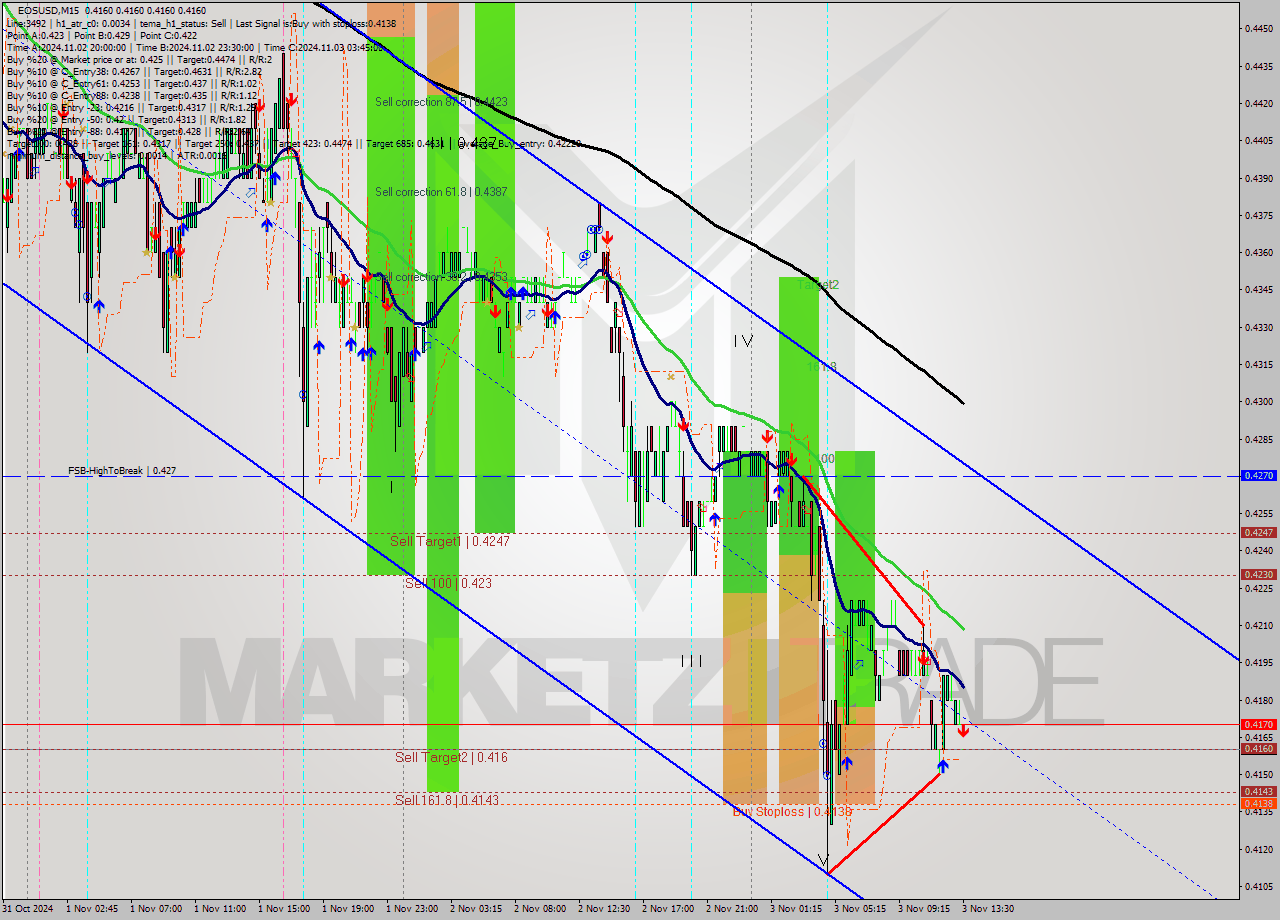The width and height of the screenshot is (1280, 920).
Task: Click the 2 Nov 12:30 time label
Action: click(x=604, y=909)
